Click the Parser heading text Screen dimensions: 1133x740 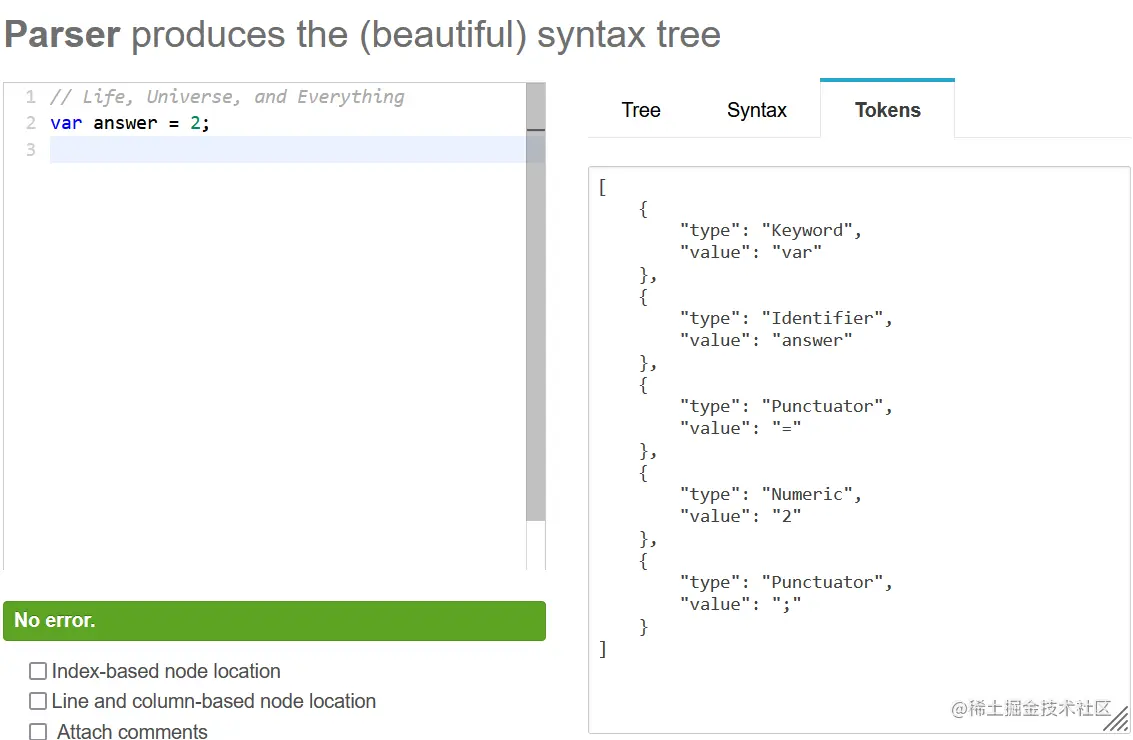tap(62, 35)
